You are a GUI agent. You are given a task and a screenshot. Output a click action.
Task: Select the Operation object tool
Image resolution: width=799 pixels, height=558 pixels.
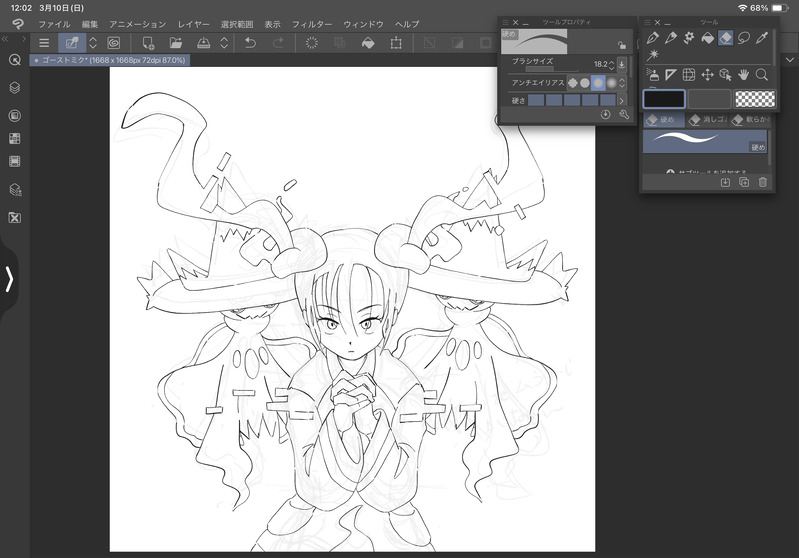[x=726, y=75]
